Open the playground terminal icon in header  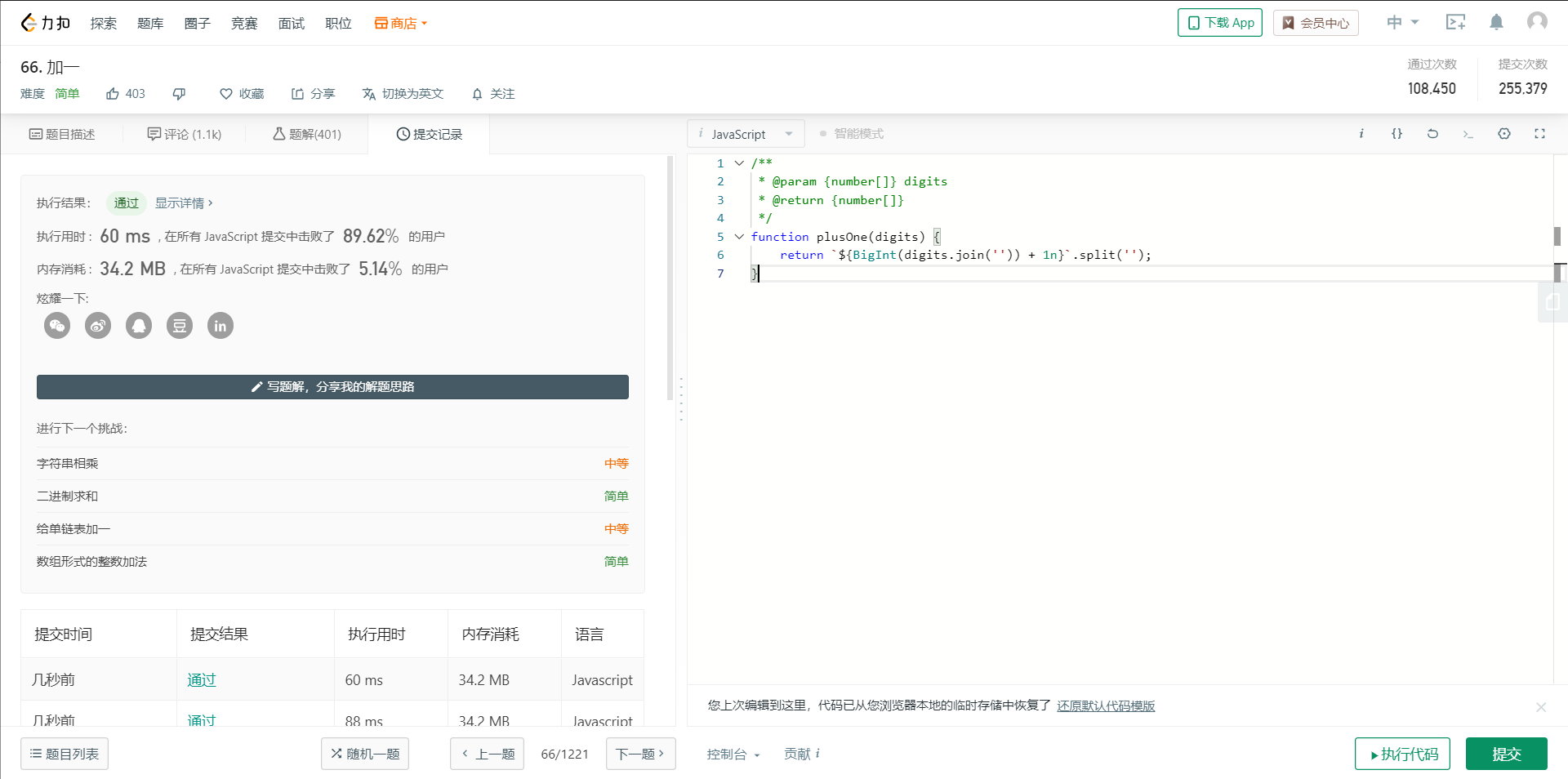1455,23
